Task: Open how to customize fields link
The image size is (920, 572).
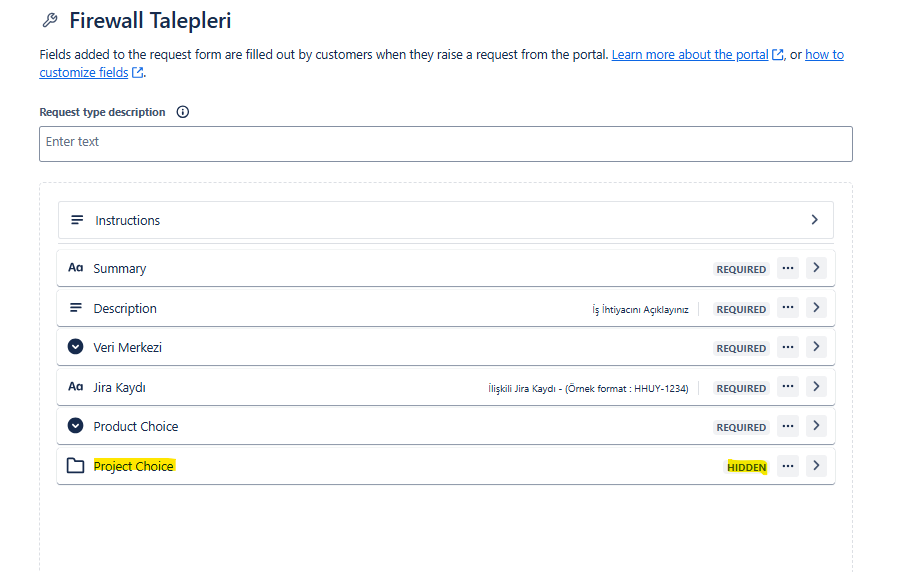Action: tap(442, 63)
